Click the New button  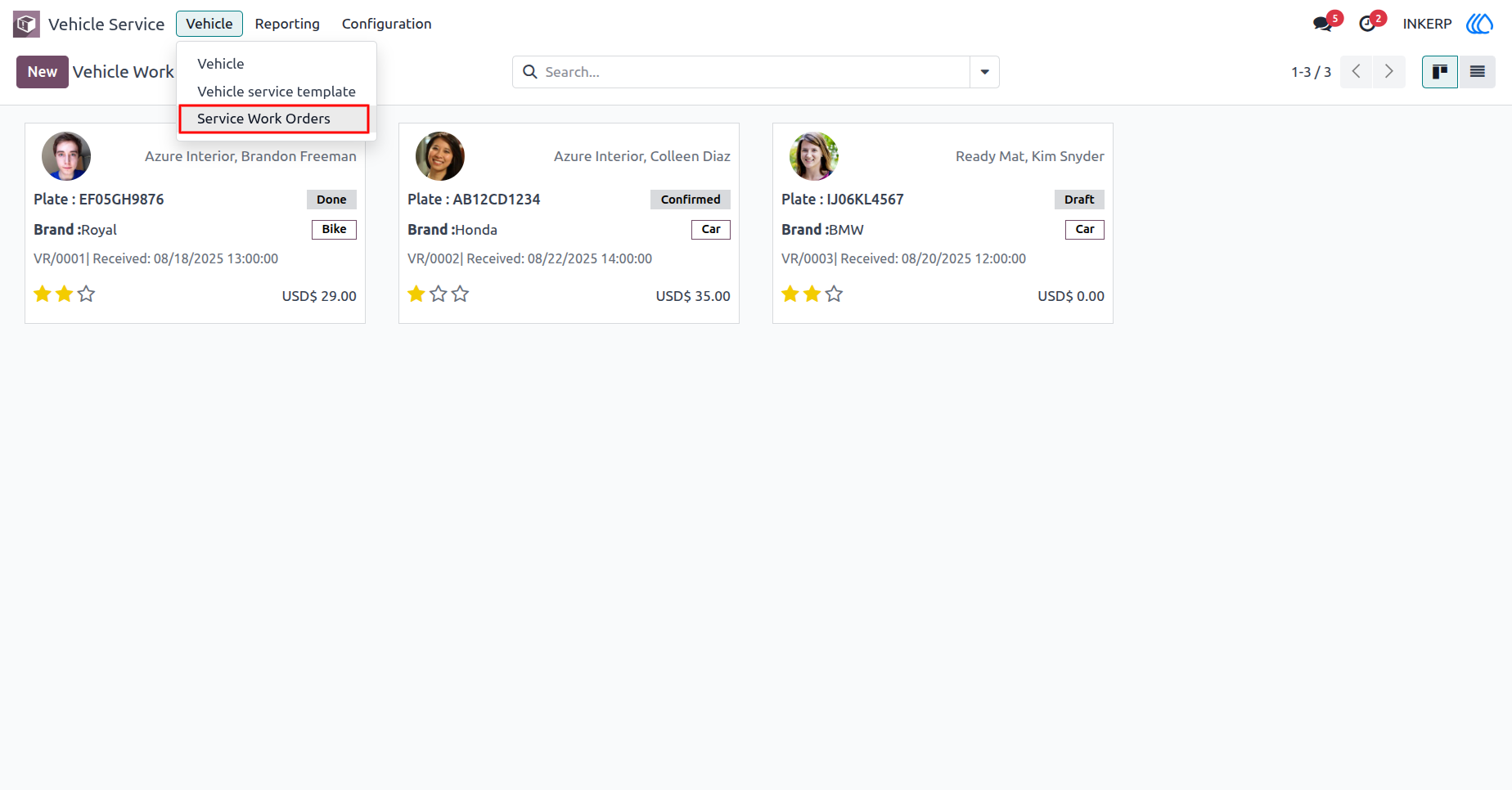pyautogui.click(x=43, y=72)
